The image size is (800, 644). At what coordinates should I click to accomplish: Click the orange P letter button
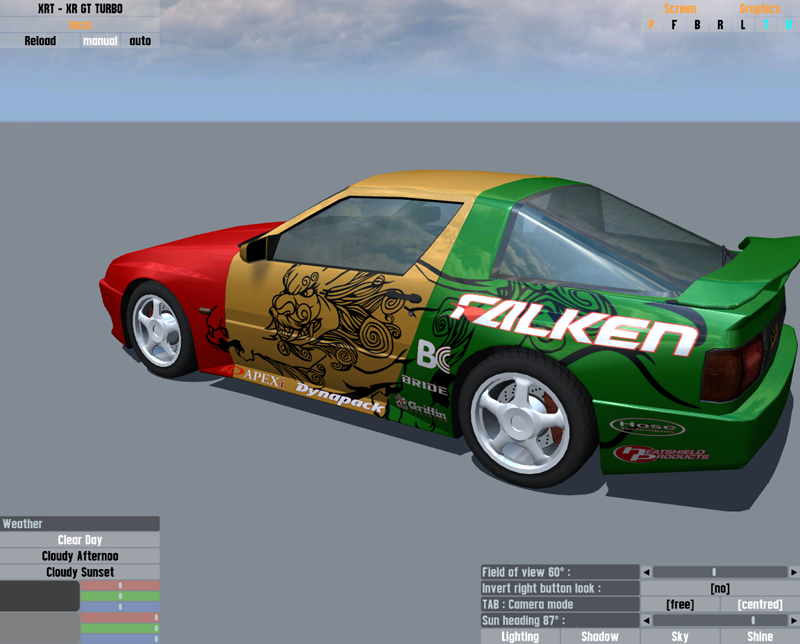click(652, 24)
